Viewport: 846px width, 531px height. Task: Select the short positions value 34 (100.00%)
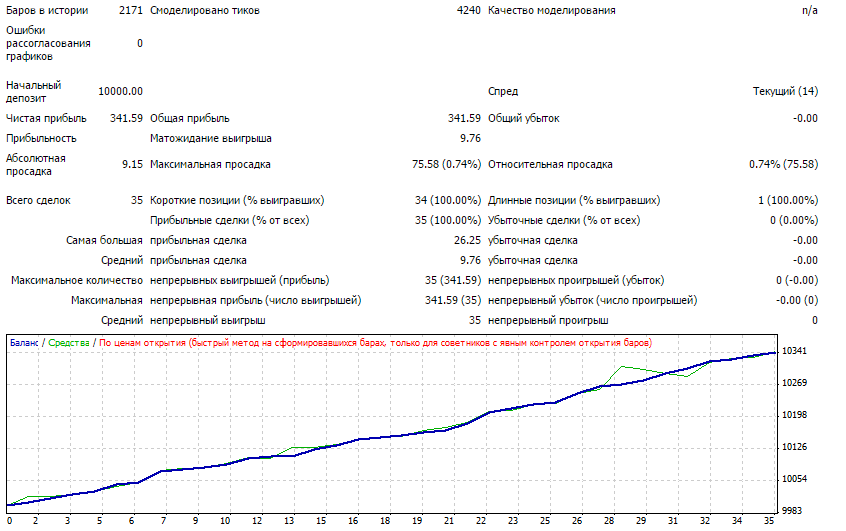coord(448,200)
